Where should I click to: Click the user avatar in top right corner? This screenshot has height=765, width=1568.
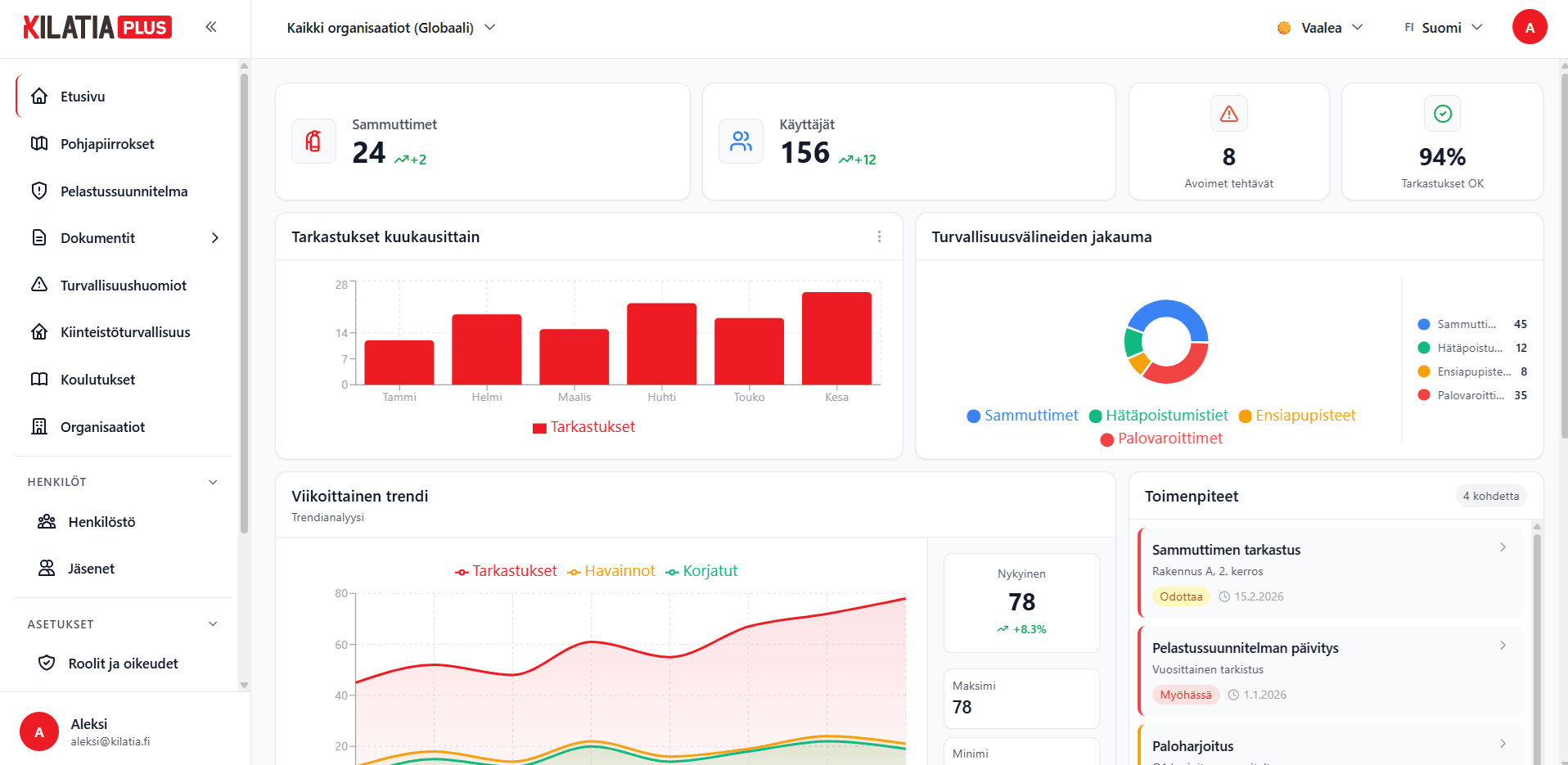click(x=1529, y=27)
